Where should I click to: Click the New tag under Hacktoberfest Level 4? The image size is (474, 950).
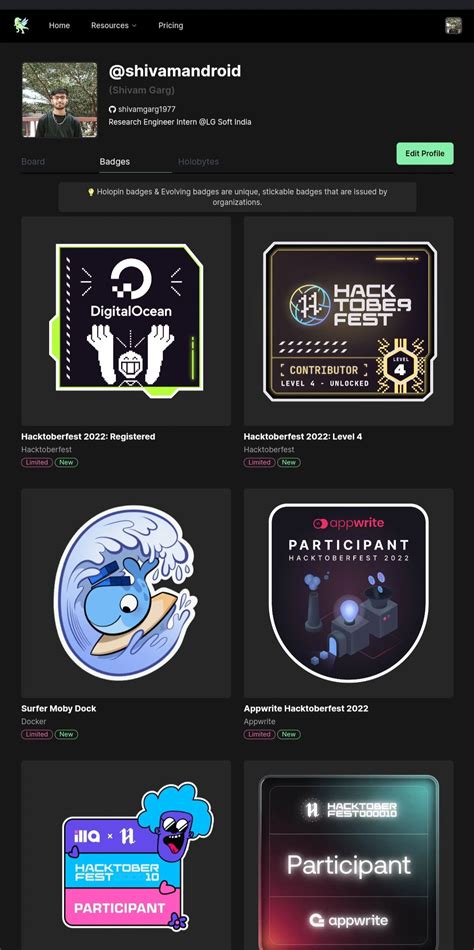coord(289,462)
